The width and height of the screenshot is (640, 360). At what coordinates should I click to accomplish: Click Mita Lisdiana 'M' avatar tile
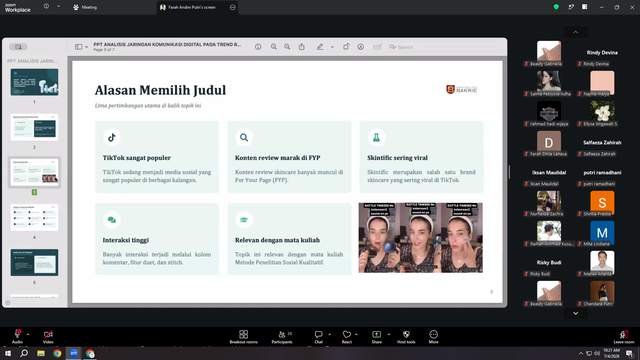[x=602, y=233]
